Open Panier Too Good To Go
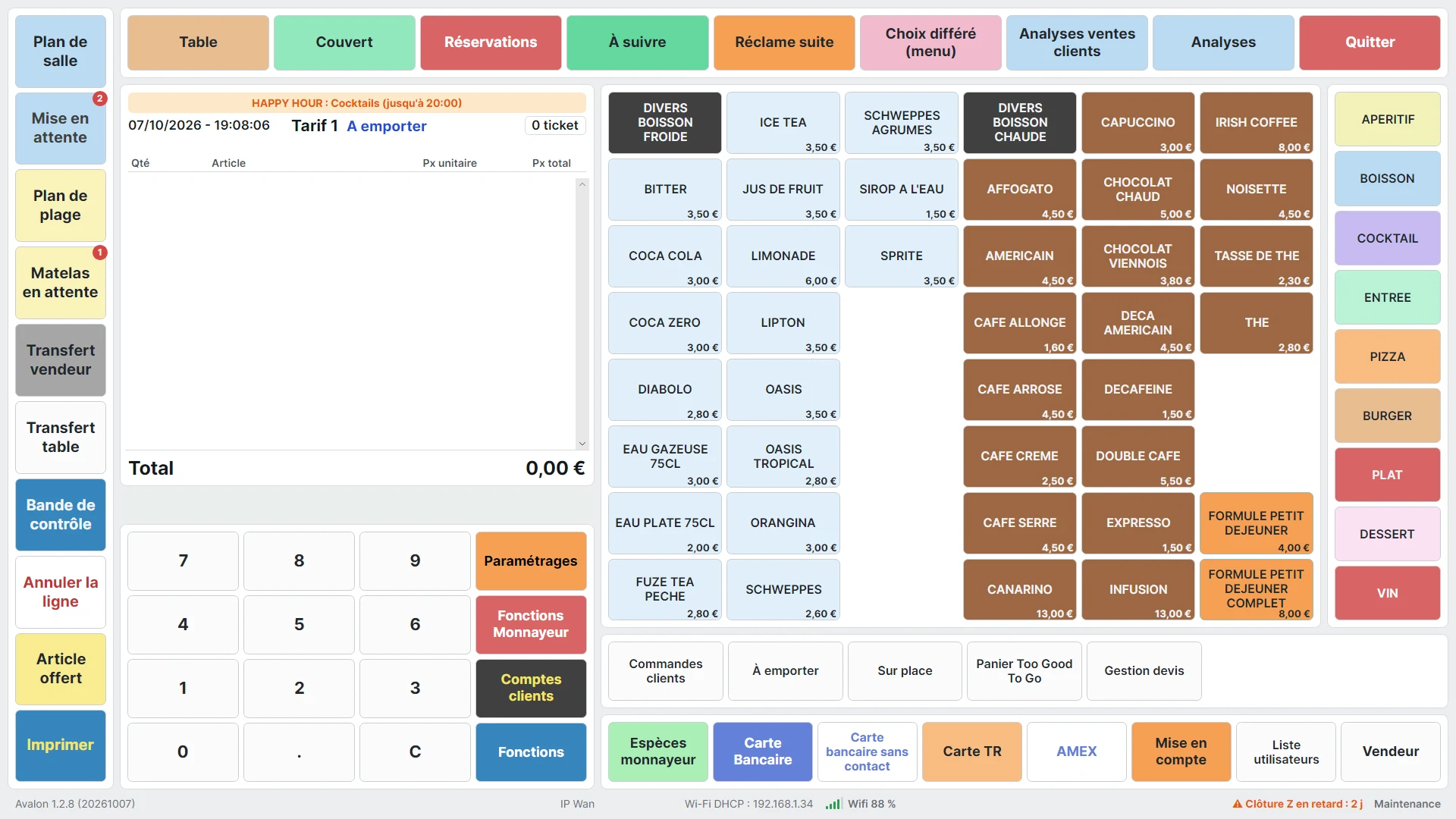This screenshot has height=819, width=1456. 1025,671
